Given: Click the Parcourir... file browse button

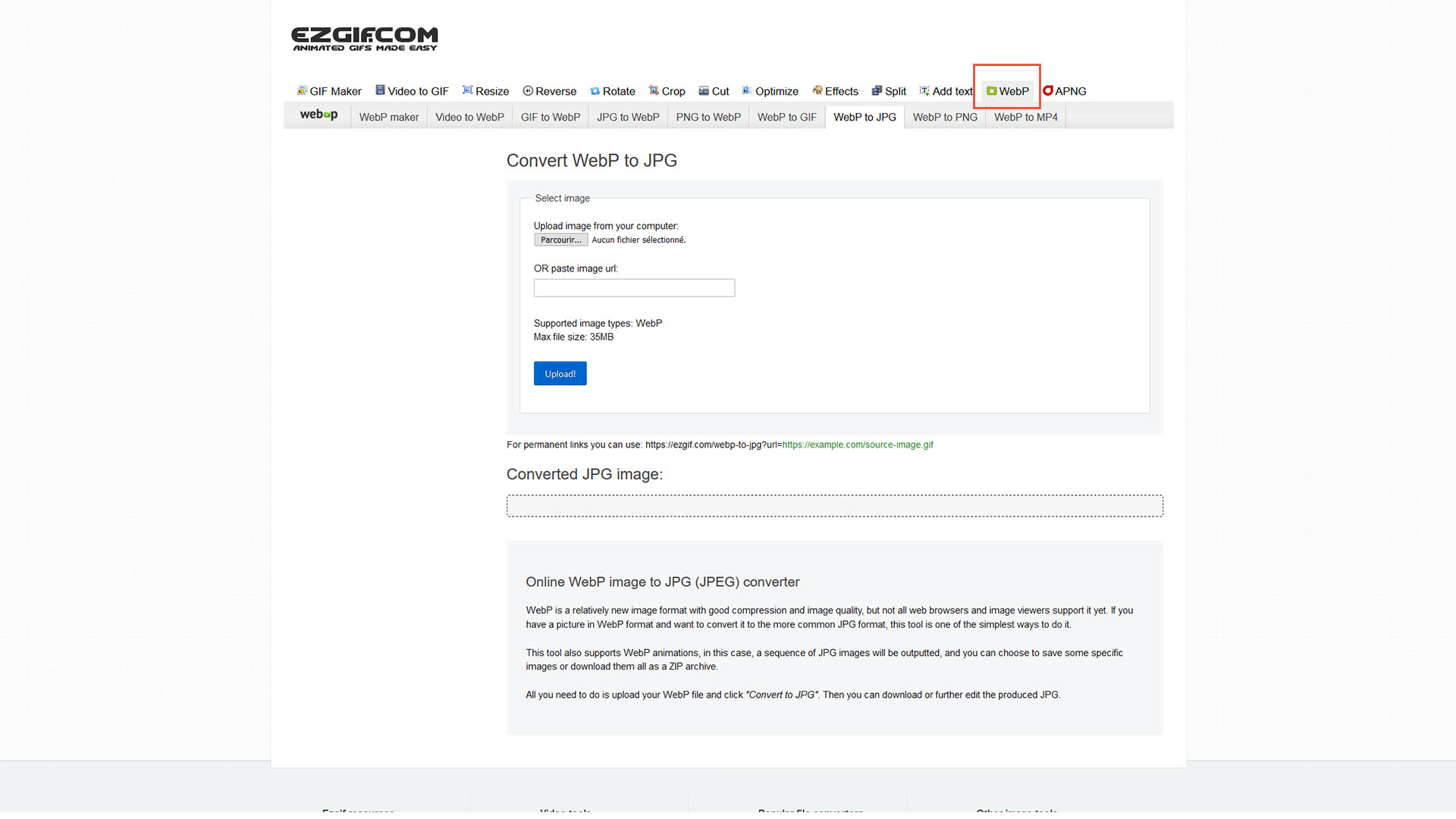Looking at the screenshot, I should [x=561, y=240].
